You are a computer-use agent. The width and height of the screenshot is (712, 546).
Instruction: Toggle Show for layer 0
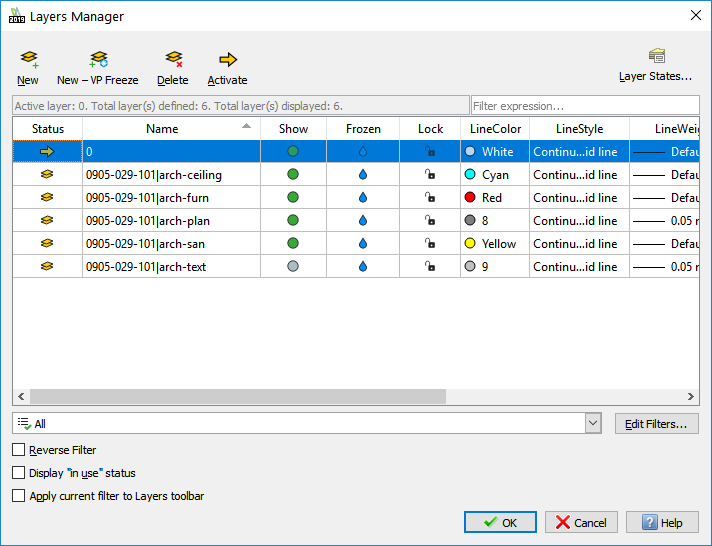(x=293, y=151)
